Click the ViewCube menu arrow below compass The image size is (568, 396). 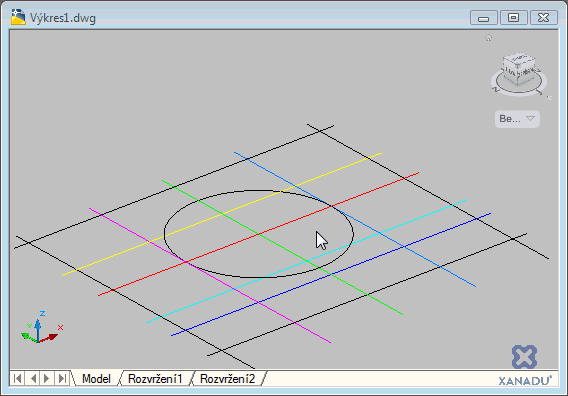pyautogui.click(x=549, y=97)
